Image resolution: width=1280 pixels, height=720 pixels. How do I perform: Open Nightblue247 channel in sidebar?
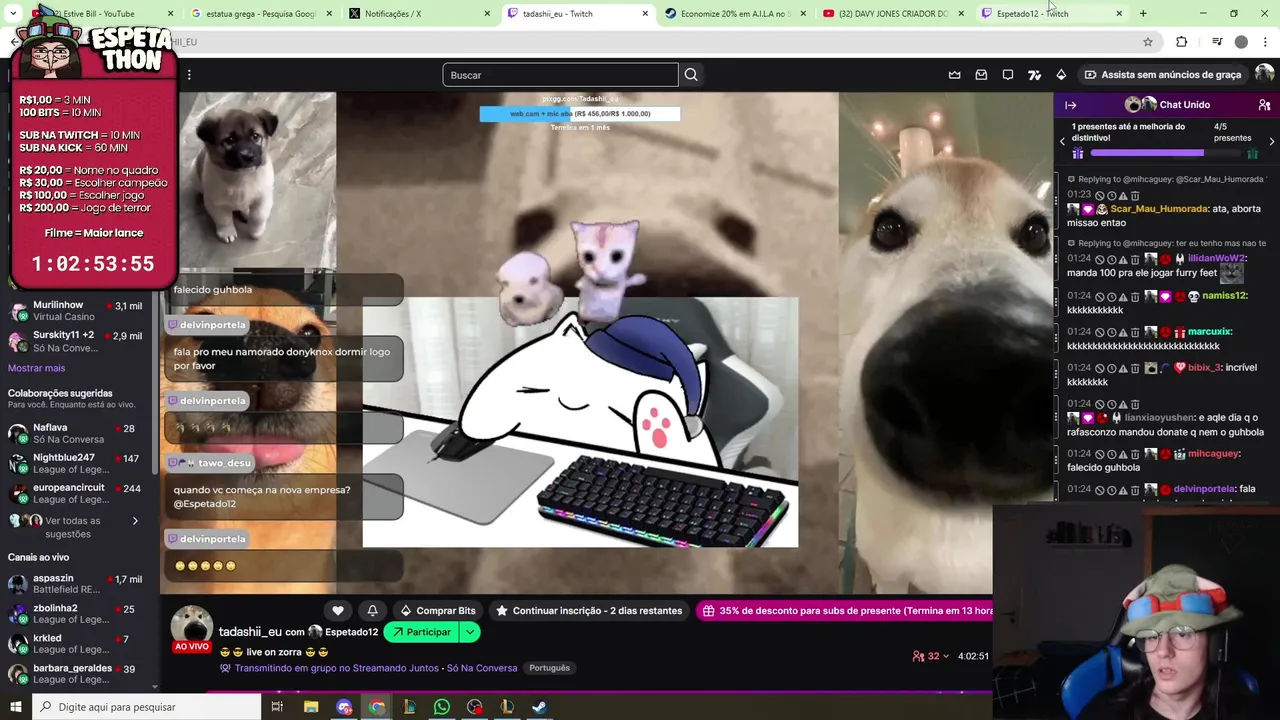click(77, 464)
